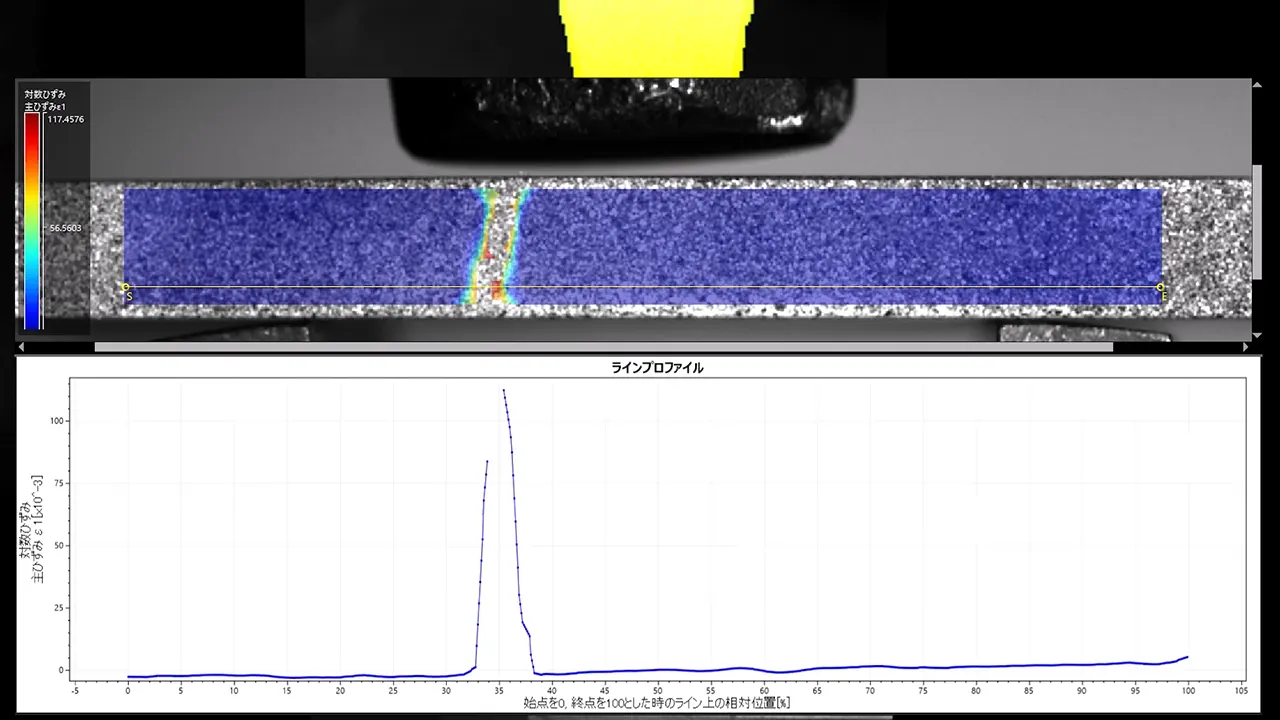
Task: Click the curve endpoint at position 100
Action: pyautogui.click(x=1187, y=657)
